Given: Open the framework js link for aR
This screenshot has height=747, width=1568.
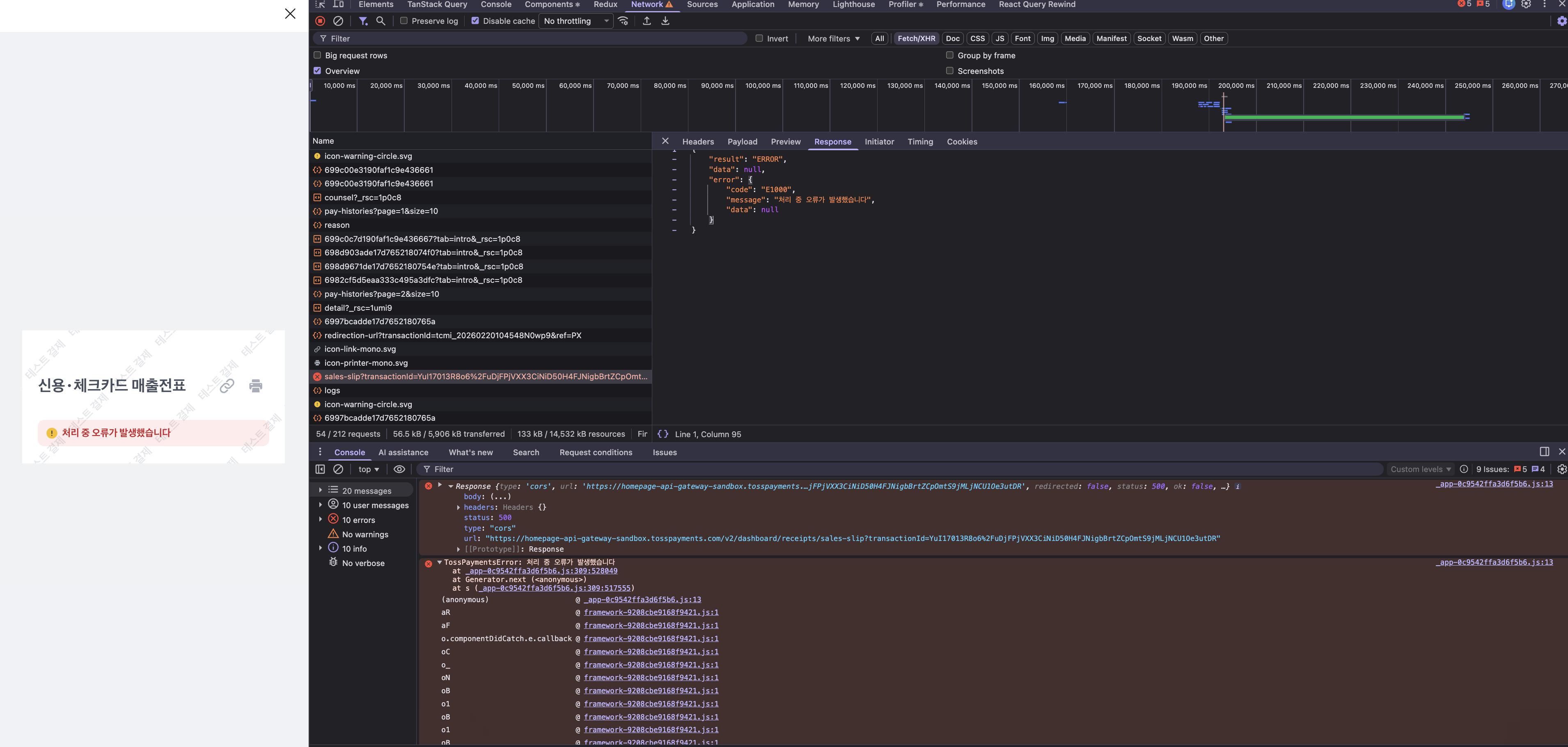Looking at the screenshot, I should click(651, 612).
